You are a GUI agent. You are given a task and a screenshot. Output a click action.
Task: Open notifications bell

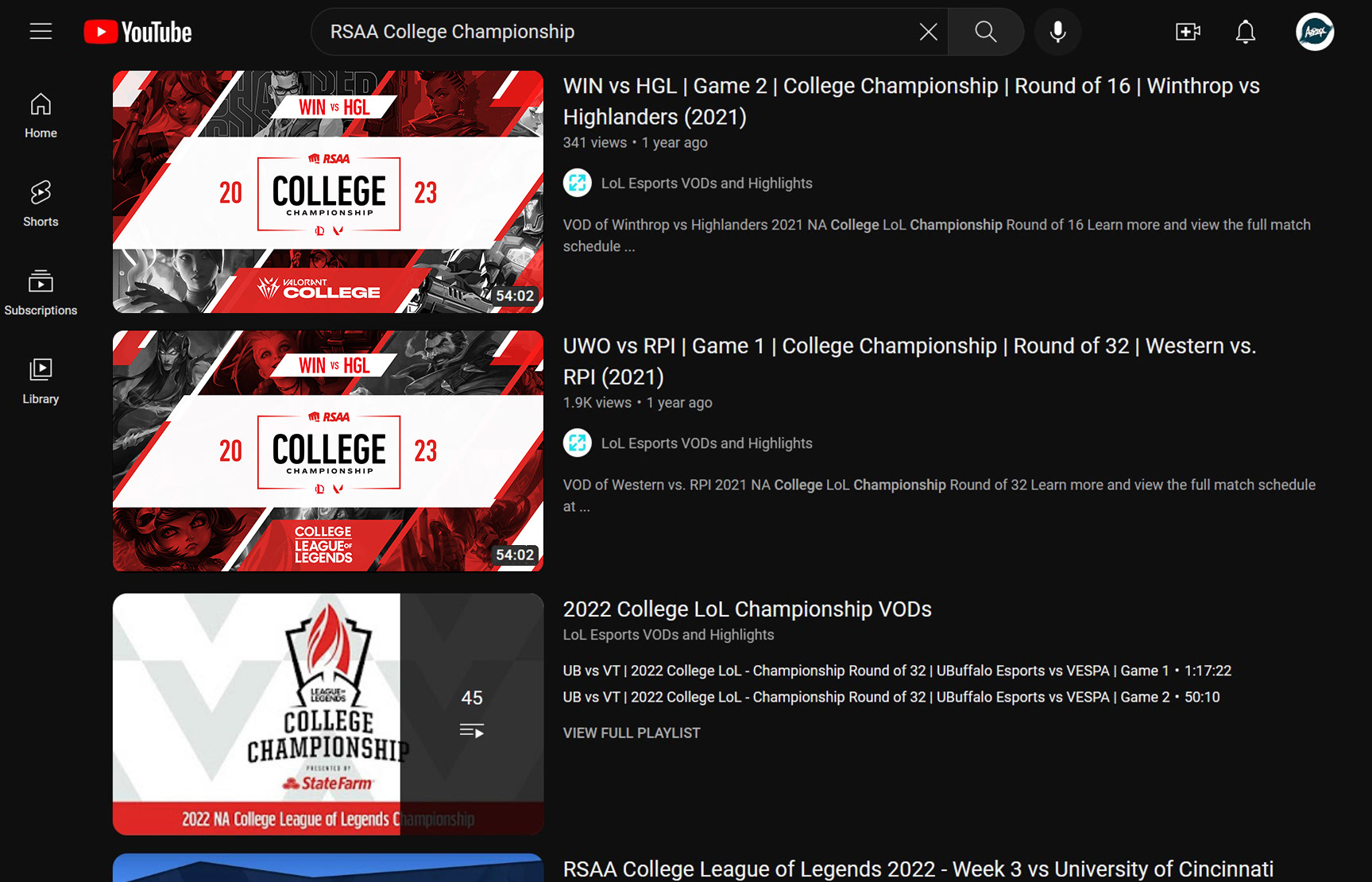tap(1245, 32)
